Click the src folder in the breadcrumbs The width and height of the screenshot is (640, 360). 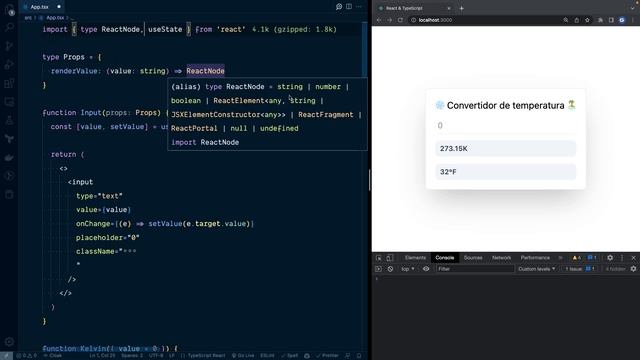28,18
